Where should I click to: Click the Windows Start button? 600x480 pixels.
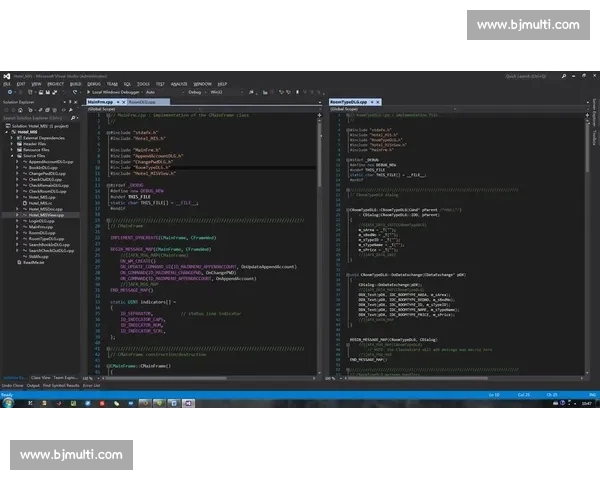(x=8, y=403)
